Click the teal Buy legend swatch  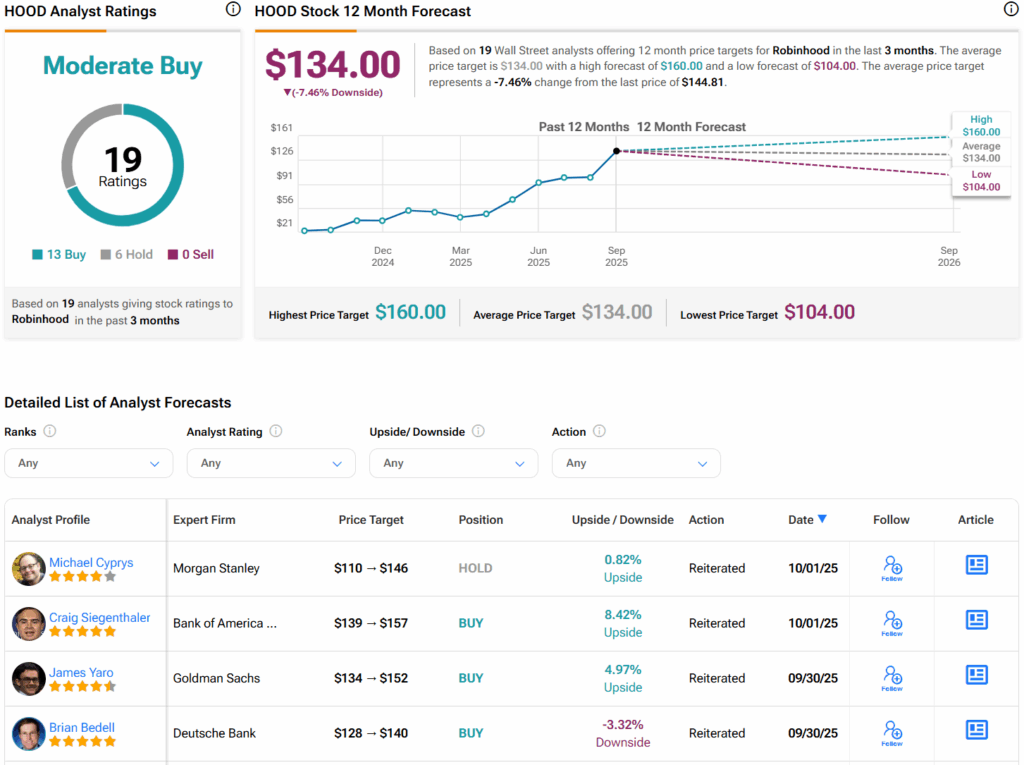(x=37, y=255)
